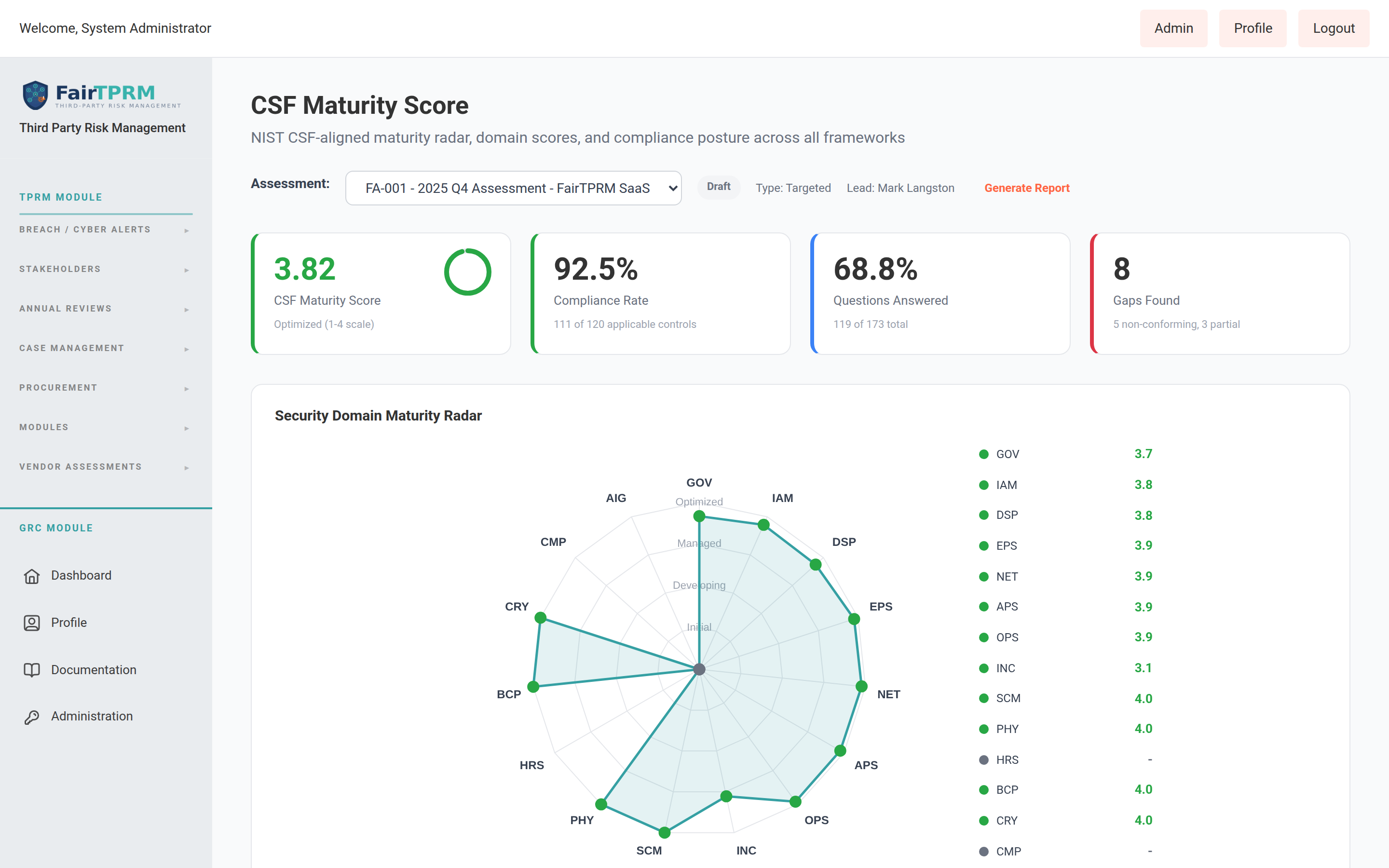The width and height of the screenshot is (1389, 868).
Task: Click the CMP radar axis label
Action: click(x=553, y=542)
